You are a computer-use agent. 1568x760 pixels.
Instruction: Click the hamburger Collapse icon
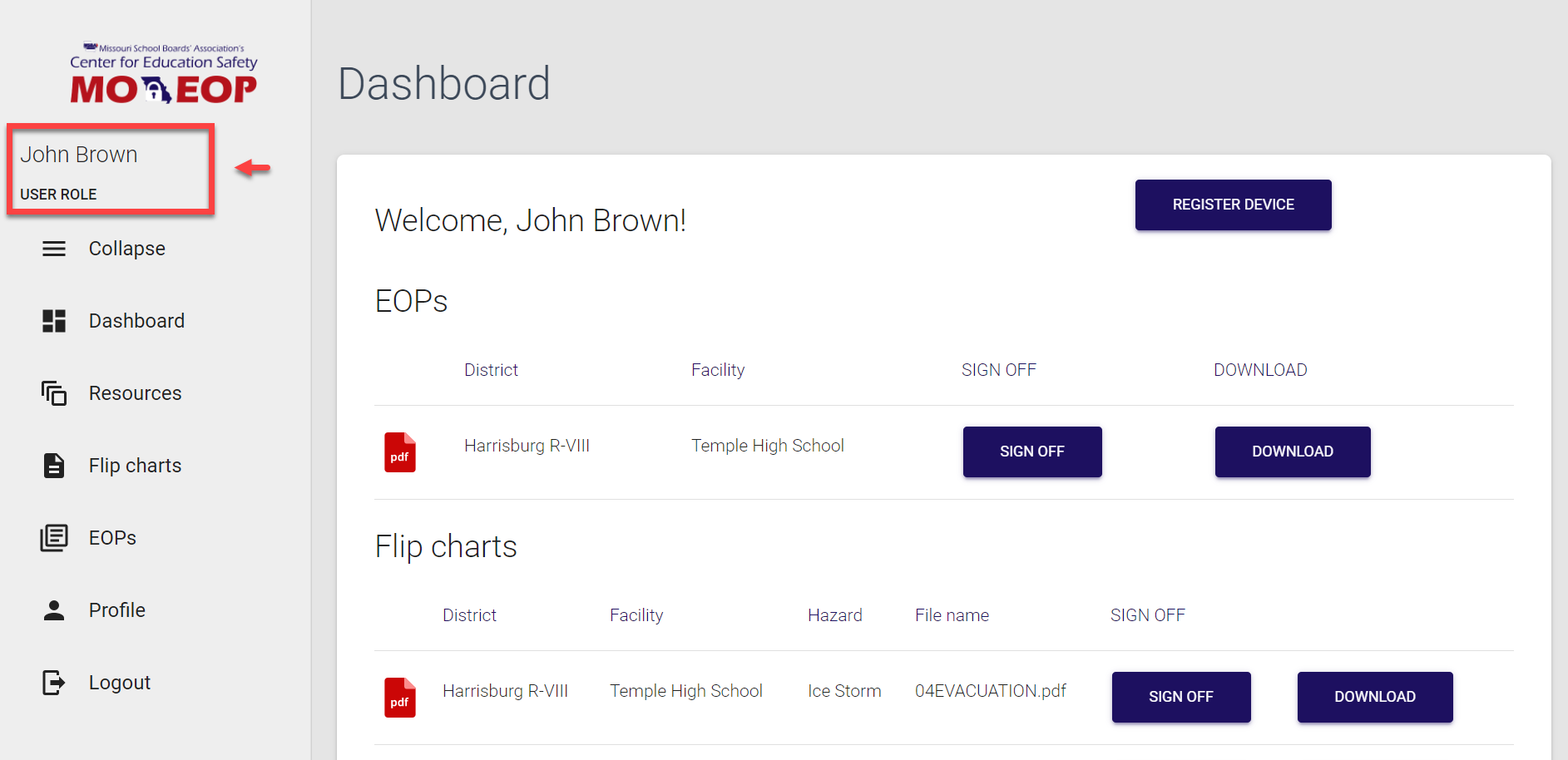(54, 249)
